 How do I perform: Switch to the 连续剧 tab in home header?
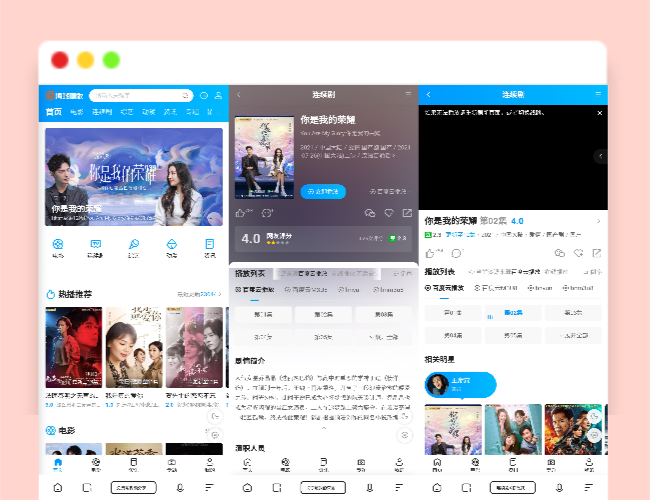coord(102,112)
